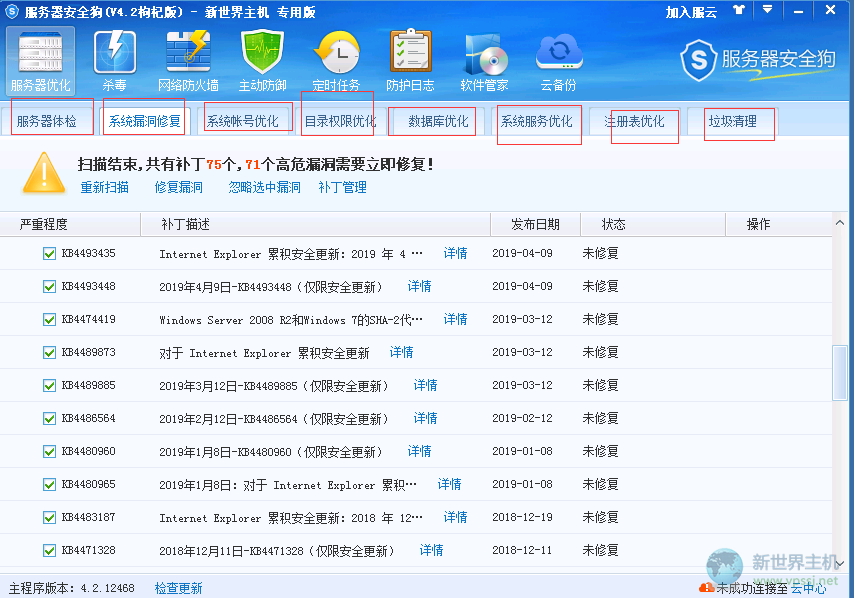Switch to the 系统漏洞修复 tab
This screenshot has height=598, width=854.
[144, 121]
